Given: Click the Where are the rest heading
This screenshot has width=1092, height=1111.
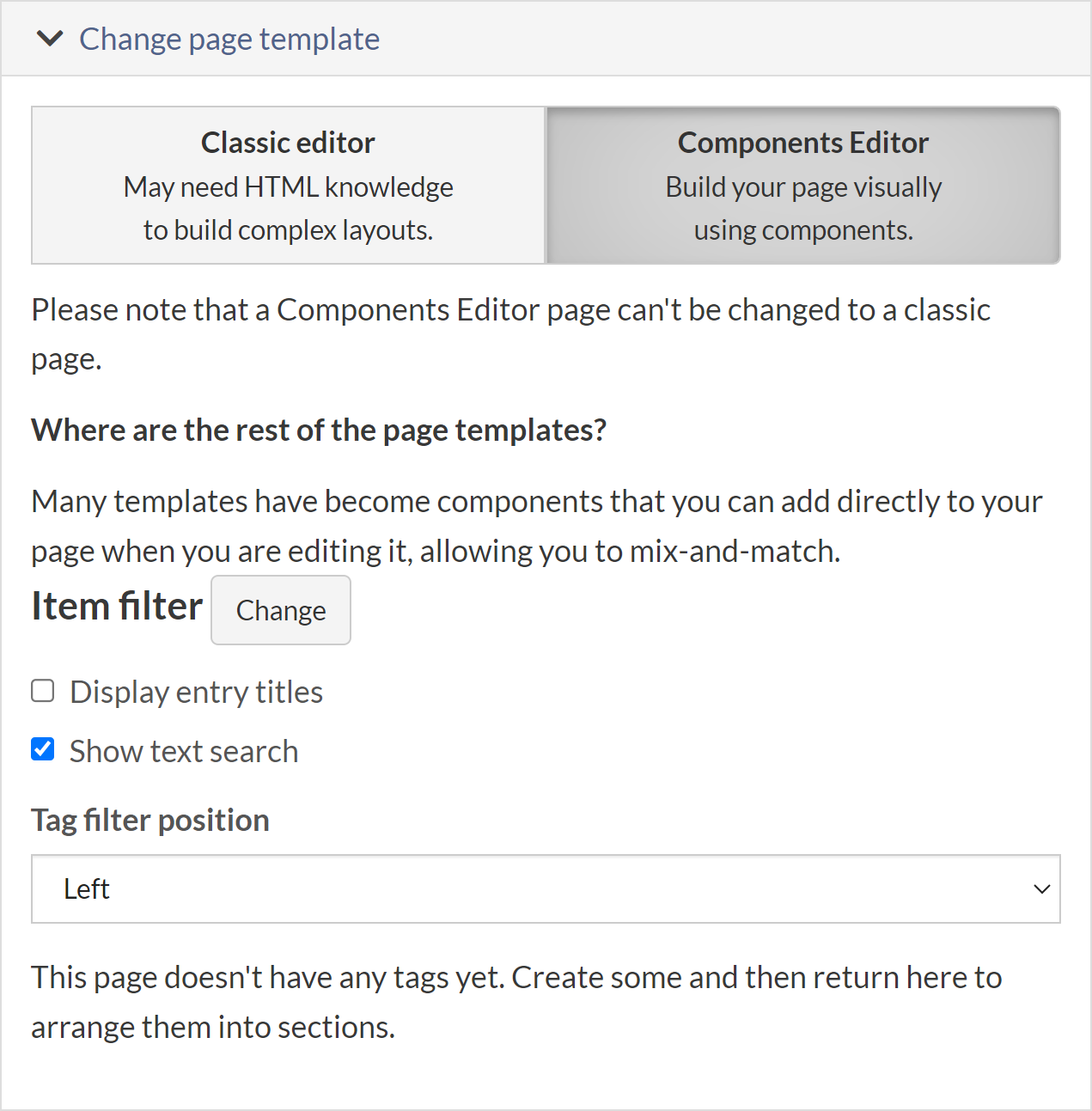Looking at the screenshot, I should pyautogui.click(x=318, y=430).
